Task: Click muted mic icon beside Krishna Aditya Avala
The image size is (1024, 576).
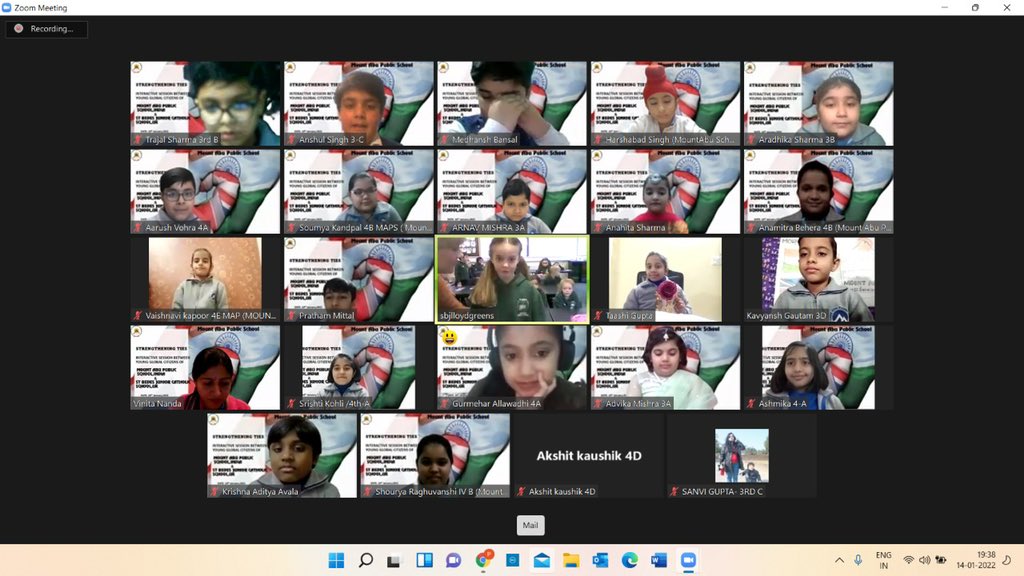Action: [214, 492]
